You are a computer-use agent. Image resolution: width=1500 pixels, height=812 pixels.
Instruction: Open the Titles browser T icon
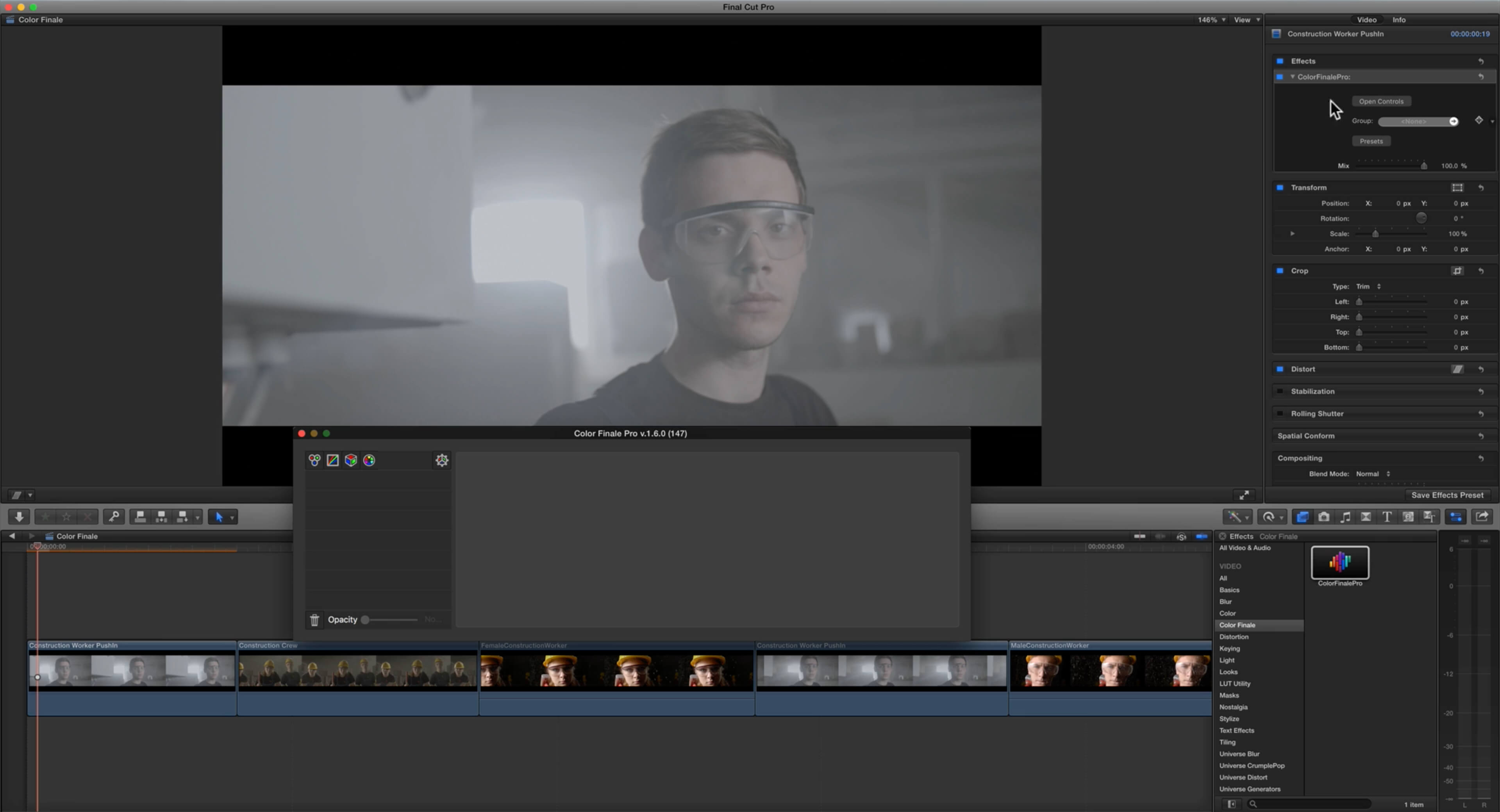tap(1387, 517)
